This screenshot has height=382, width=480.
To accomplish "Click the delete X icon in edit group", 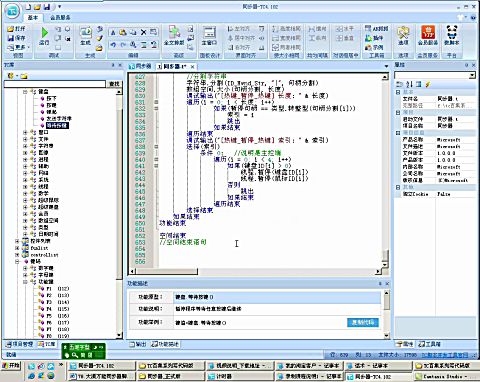I will tap(143, 32).
